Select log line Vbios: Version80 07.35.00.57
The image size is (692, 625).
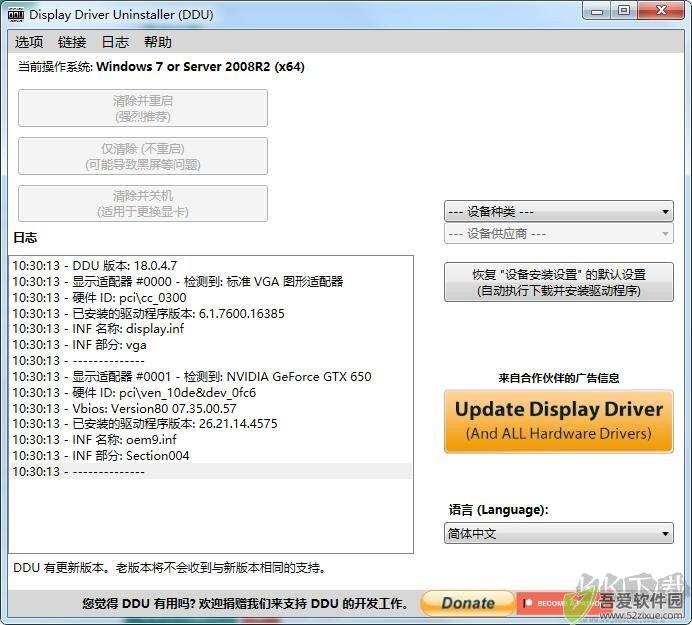(x=211, y=408)
